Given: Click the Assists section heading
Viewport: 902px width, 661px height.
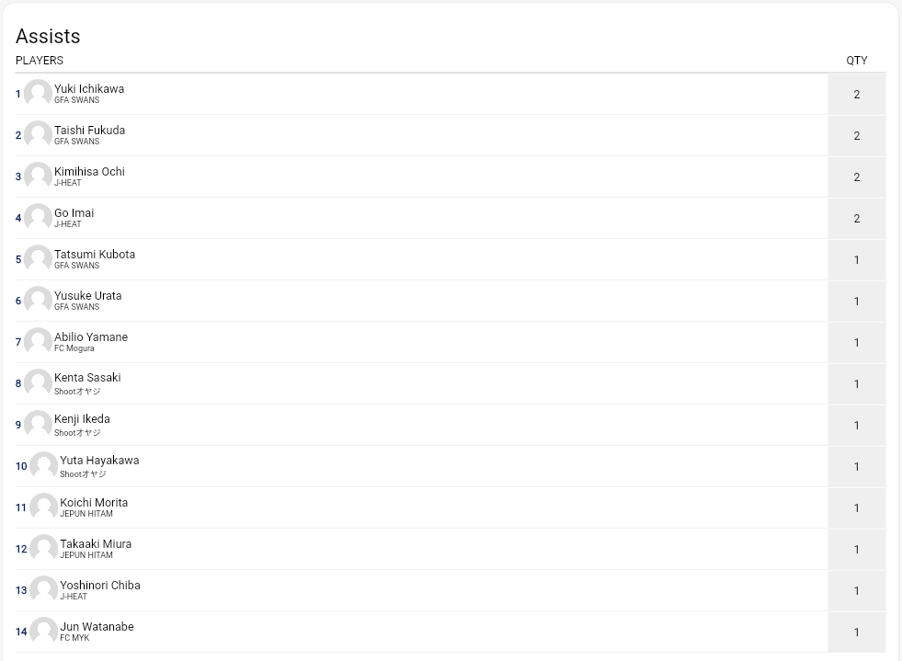Looking at the screenshot, I should point(48,36).
